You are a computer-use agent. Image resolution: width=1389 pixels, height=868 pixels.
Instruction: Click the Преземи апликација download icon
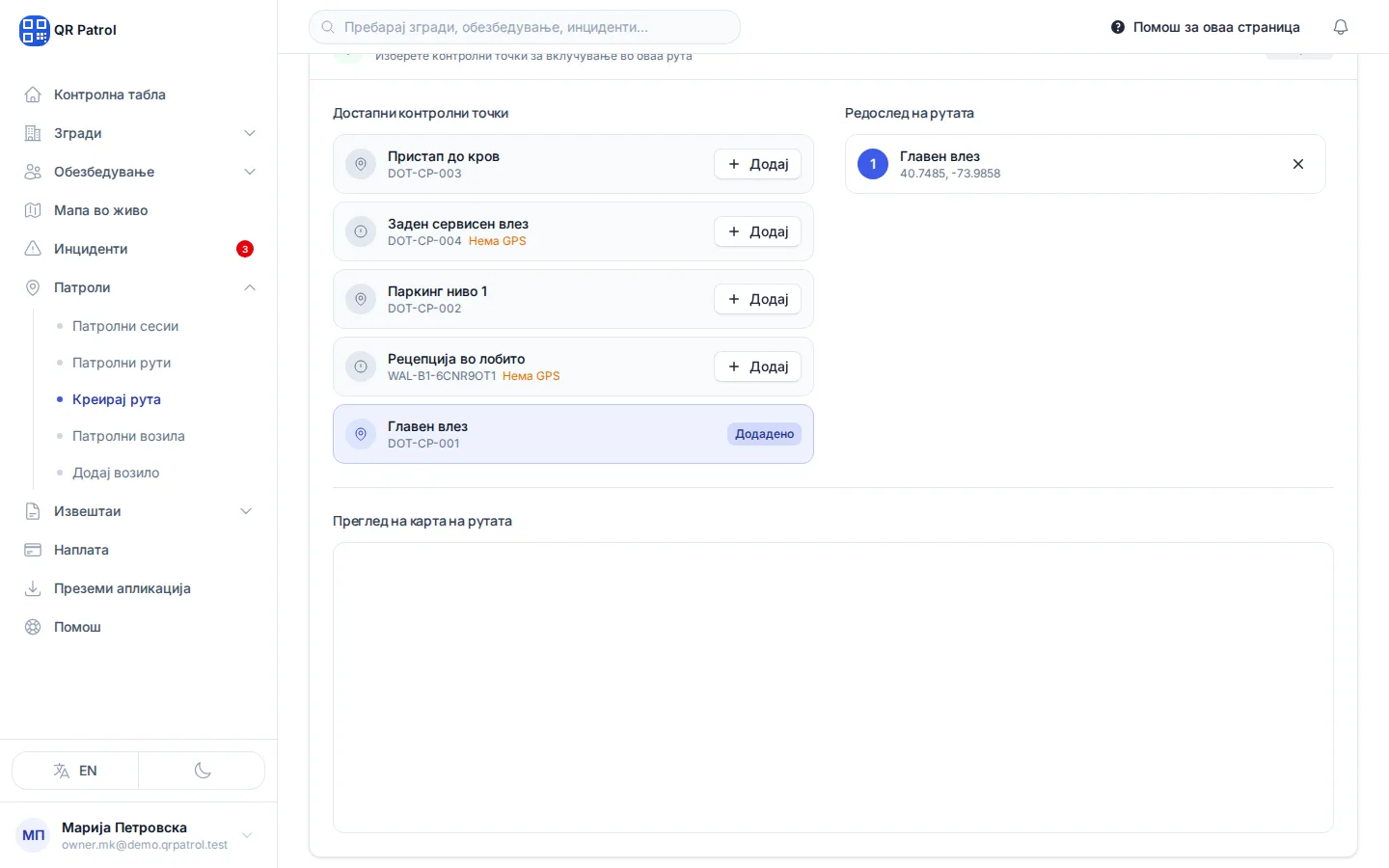33,588
